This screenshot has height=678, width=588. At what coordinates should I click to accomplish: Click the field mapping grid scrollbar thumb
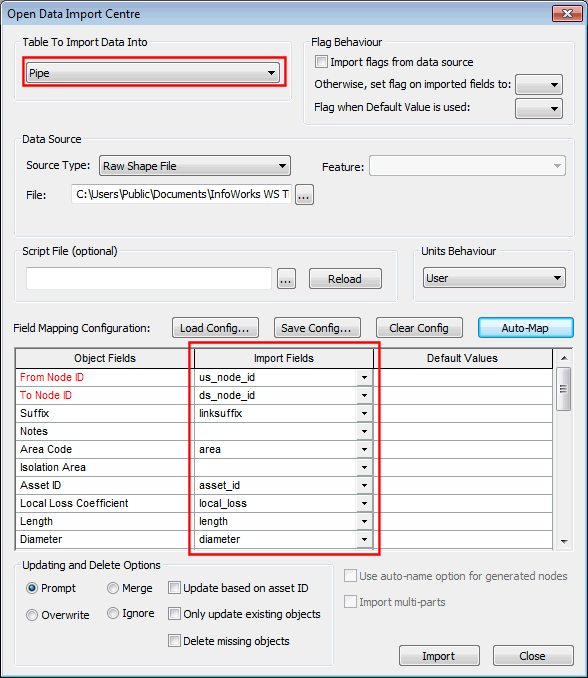(x=564, y=389)
